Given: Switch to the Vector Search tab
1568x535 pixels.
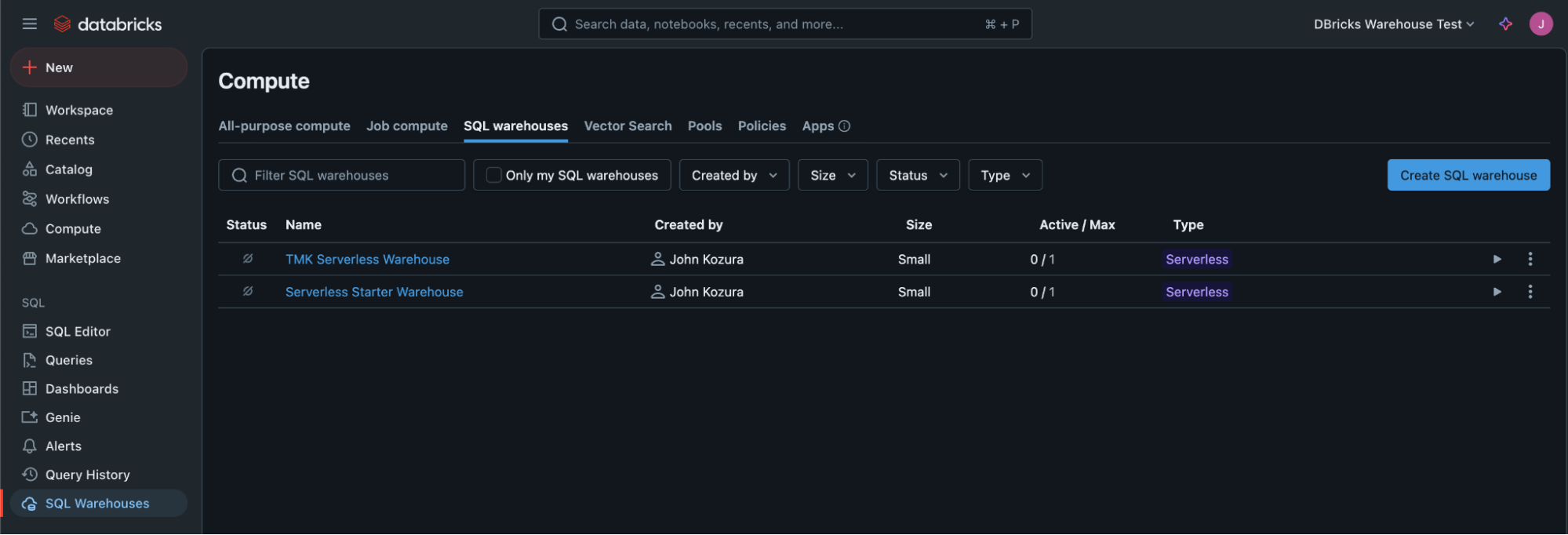Looking at the screenshot, I should pyautogui.click(x=628, y=126).
